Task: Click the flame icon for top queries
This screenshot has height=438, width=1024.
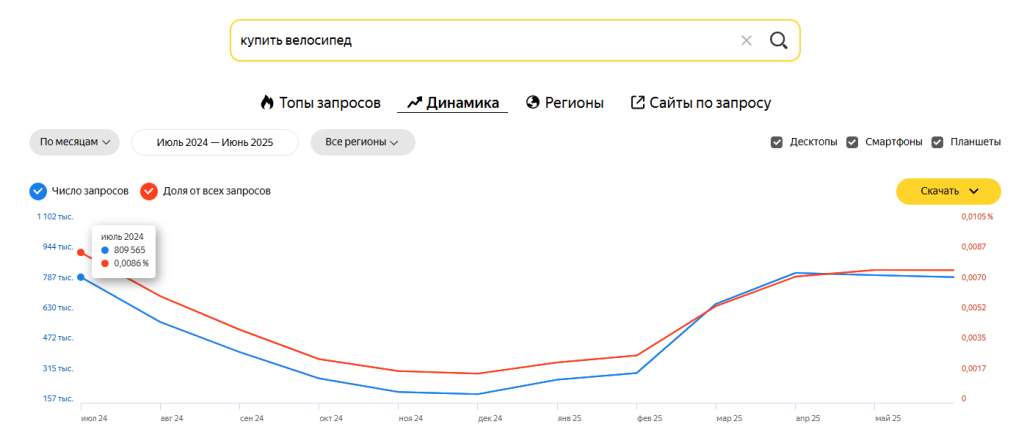Action: (267, 102)
